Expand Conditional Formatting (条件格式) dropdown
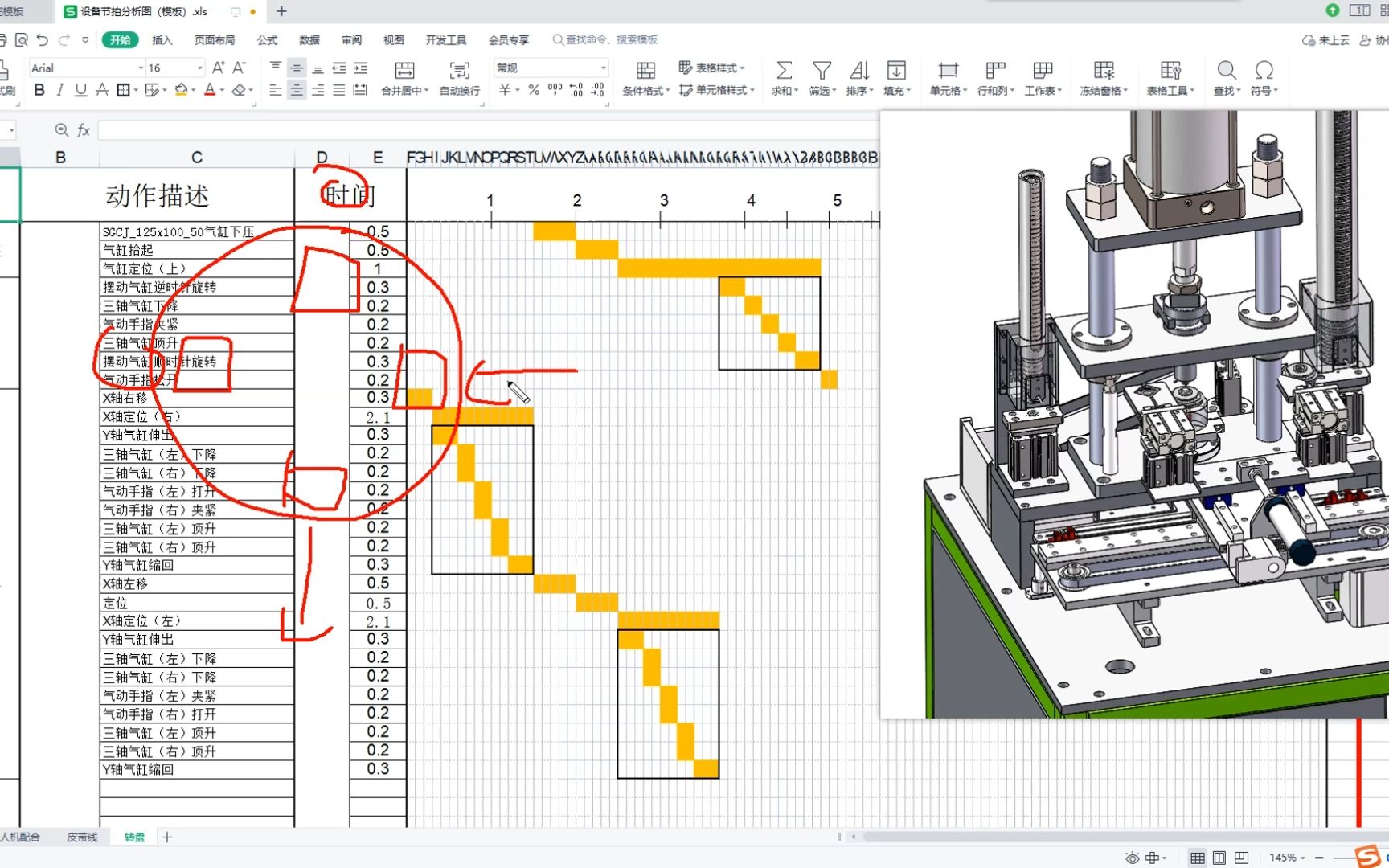This screenshot has height=868, width=1389. tap(668, 91)
